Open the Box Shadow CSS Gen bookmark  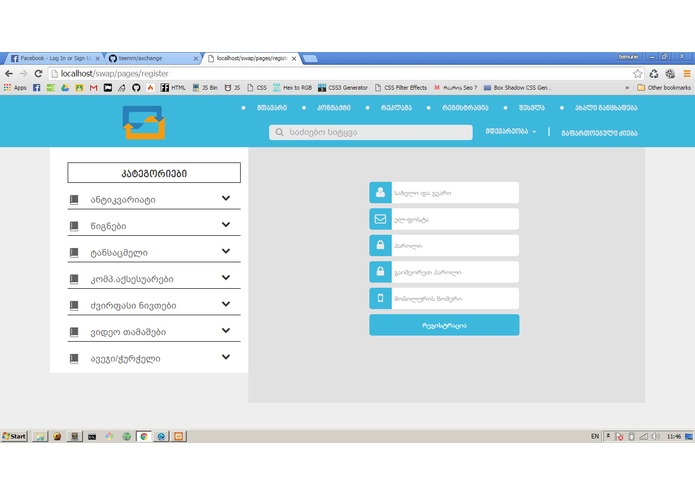(518, 88)
